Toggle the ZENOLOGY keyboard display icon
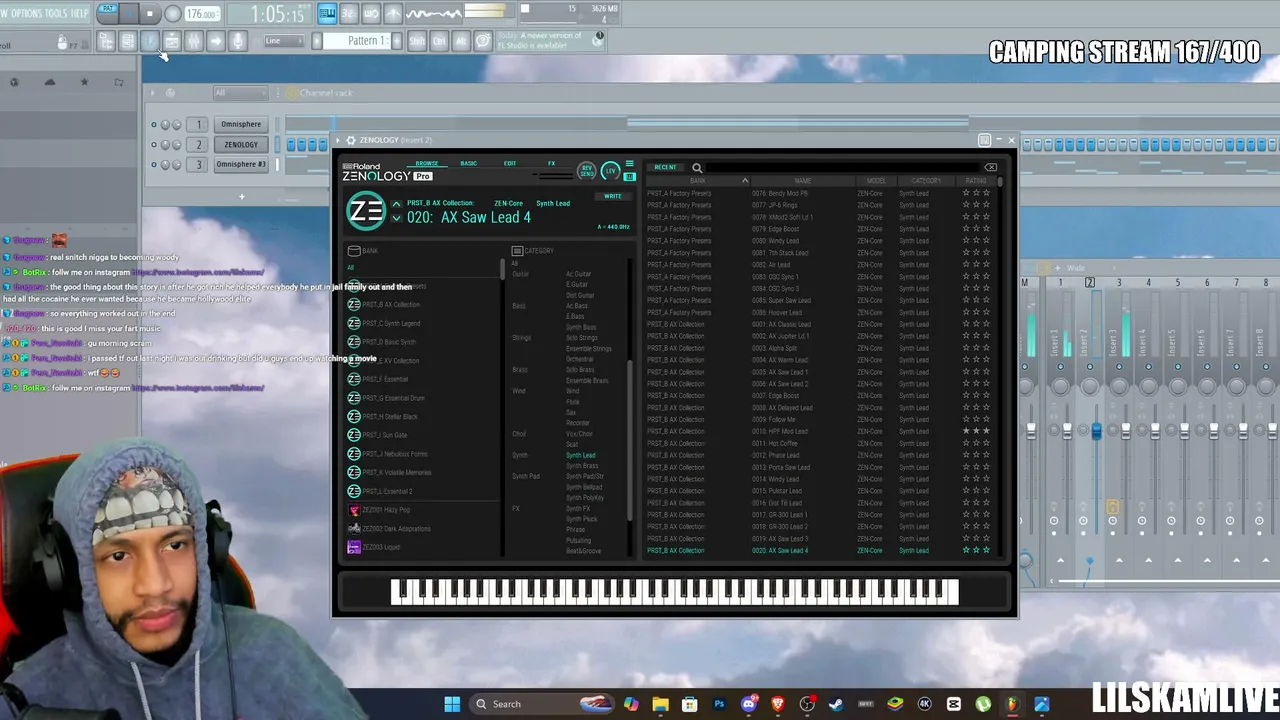Image resolution: width=1280 pixels, height=720 pixels. pyautogui.click(x=629, y=175)
